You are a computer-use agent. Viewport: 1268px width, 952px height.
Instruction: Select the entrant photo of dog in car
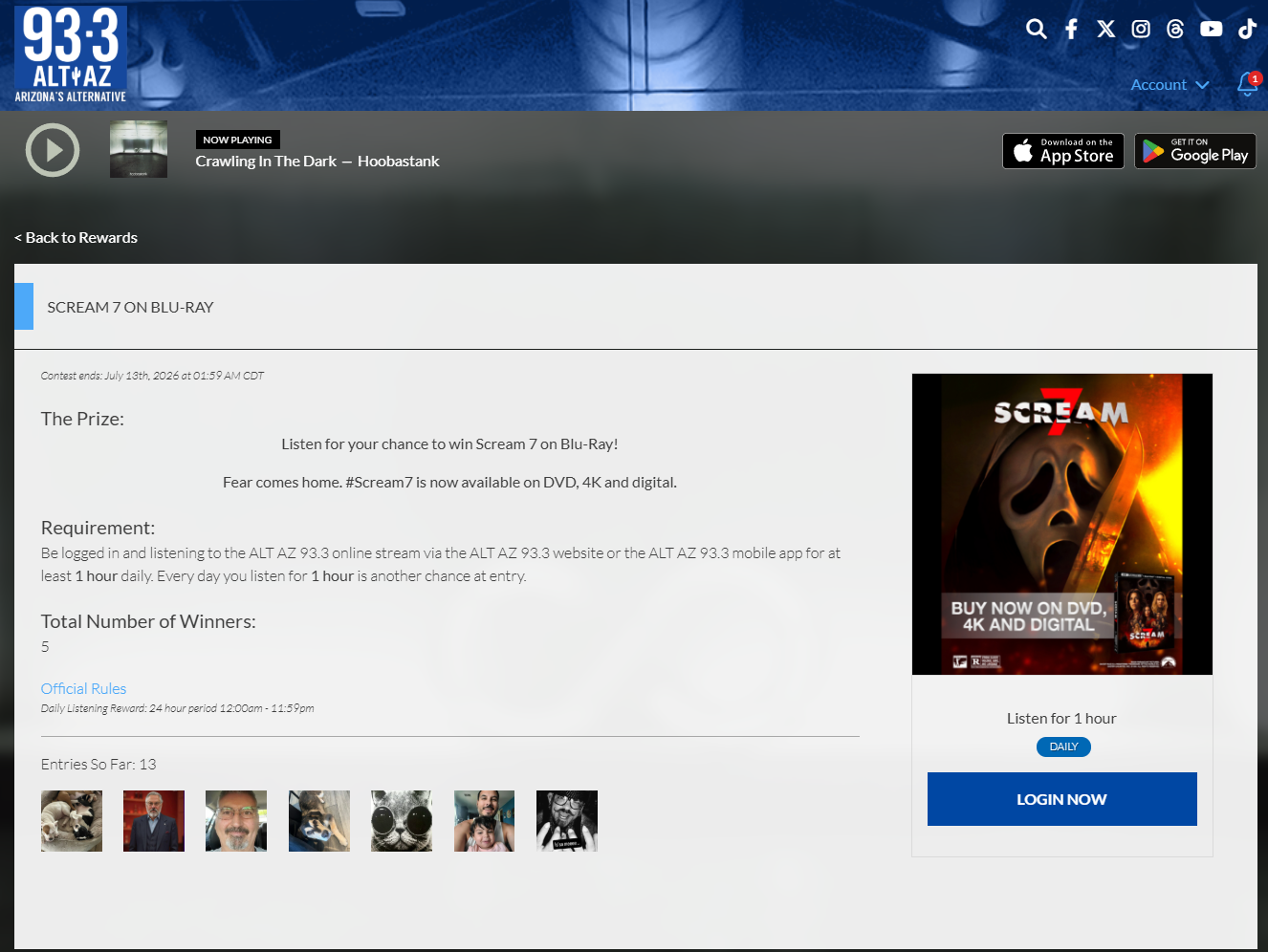coord(319,821)
